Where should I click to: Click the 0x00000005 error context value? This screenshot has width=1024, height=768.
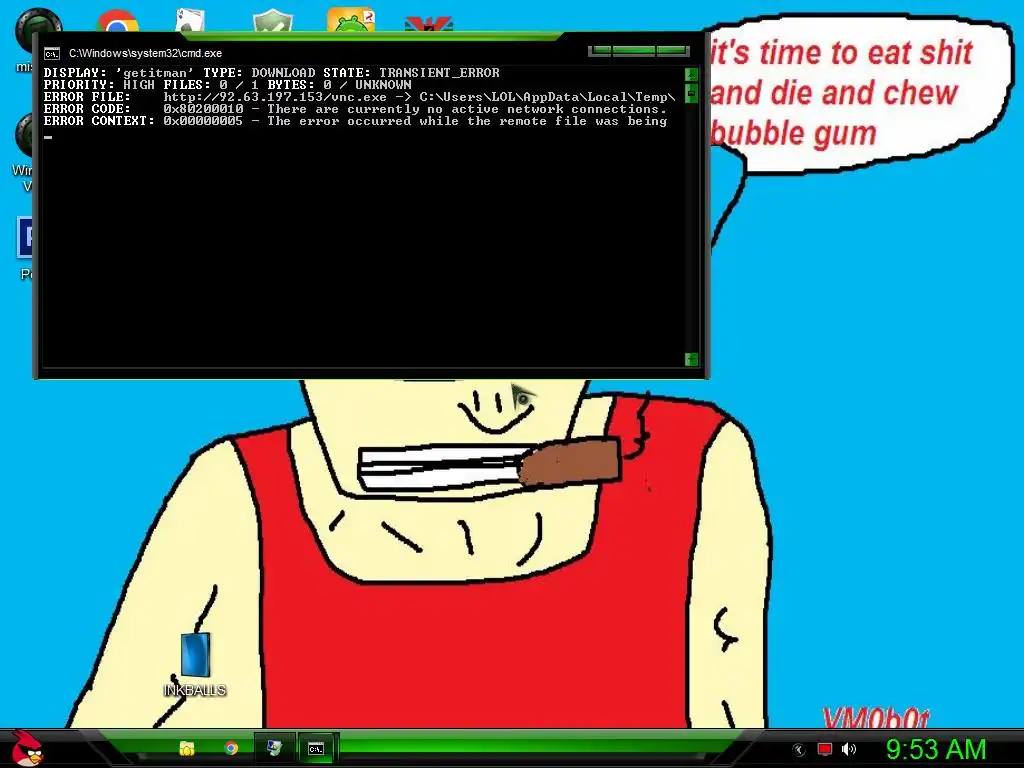(x=203, y=121)
